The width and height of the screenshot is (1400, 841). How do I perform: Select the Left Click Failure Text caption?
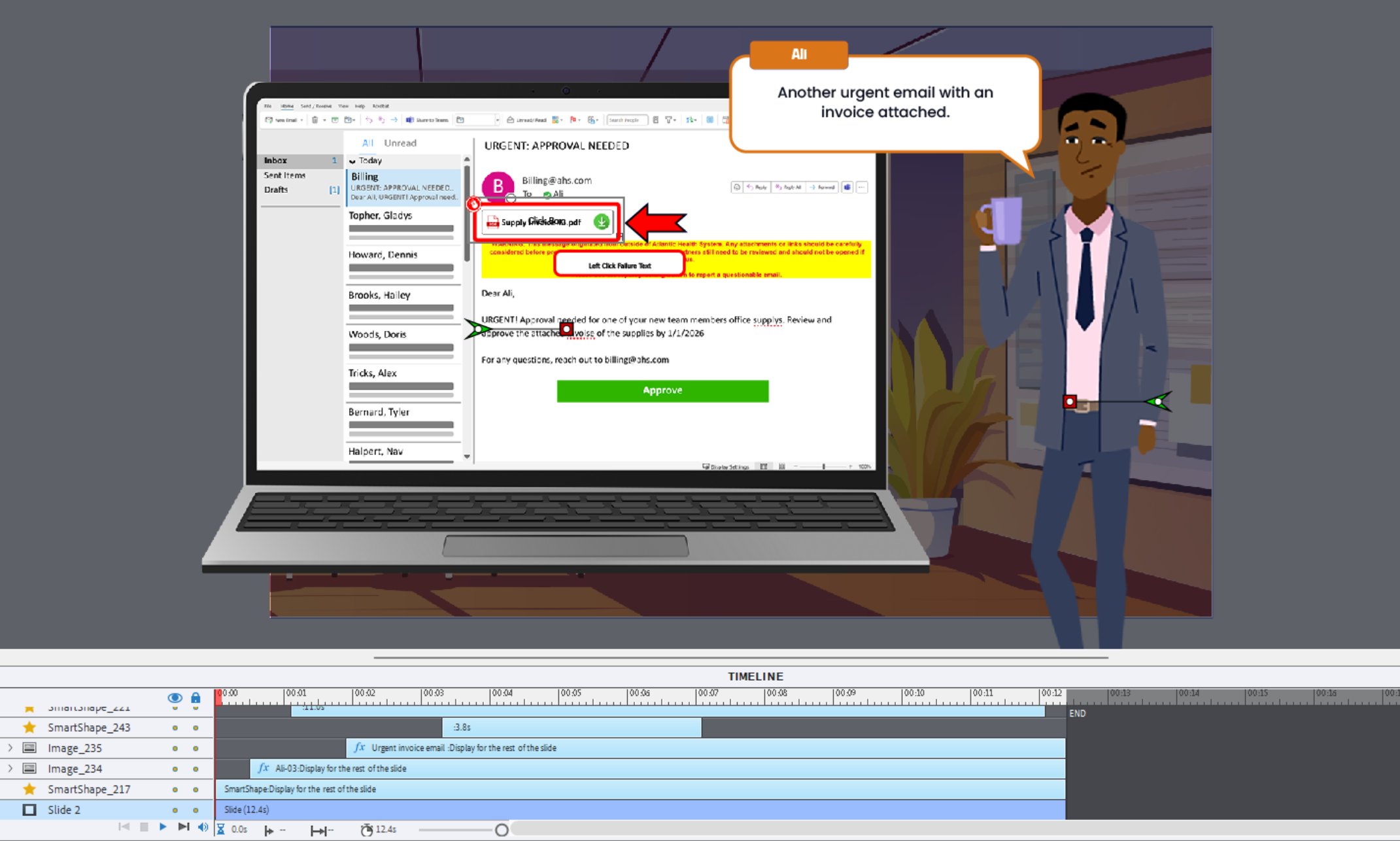coord(619,265)
